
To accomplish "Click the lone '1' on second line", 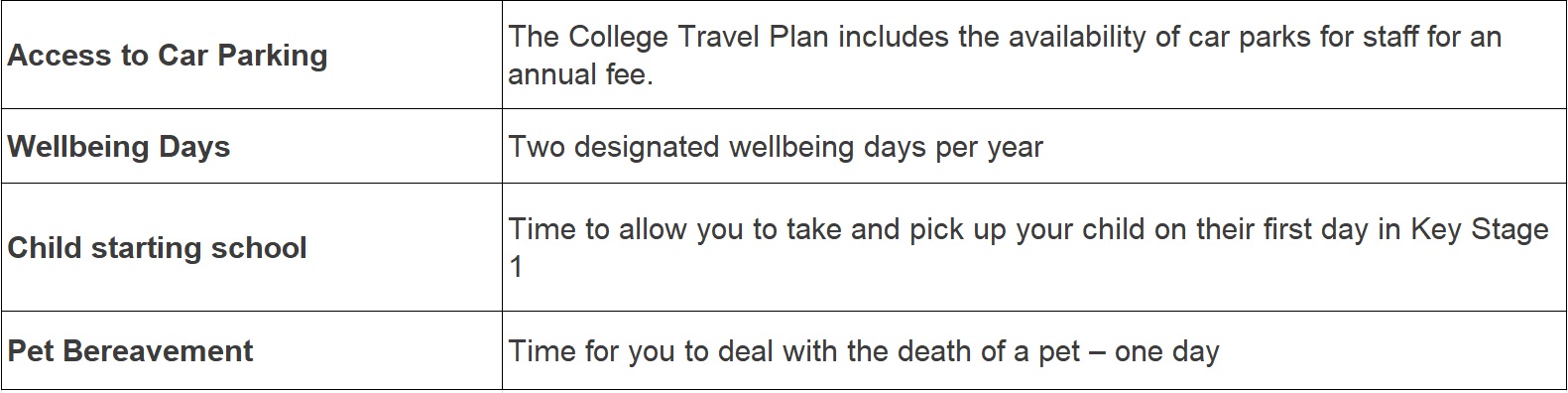I will click(x=516, y=267).
